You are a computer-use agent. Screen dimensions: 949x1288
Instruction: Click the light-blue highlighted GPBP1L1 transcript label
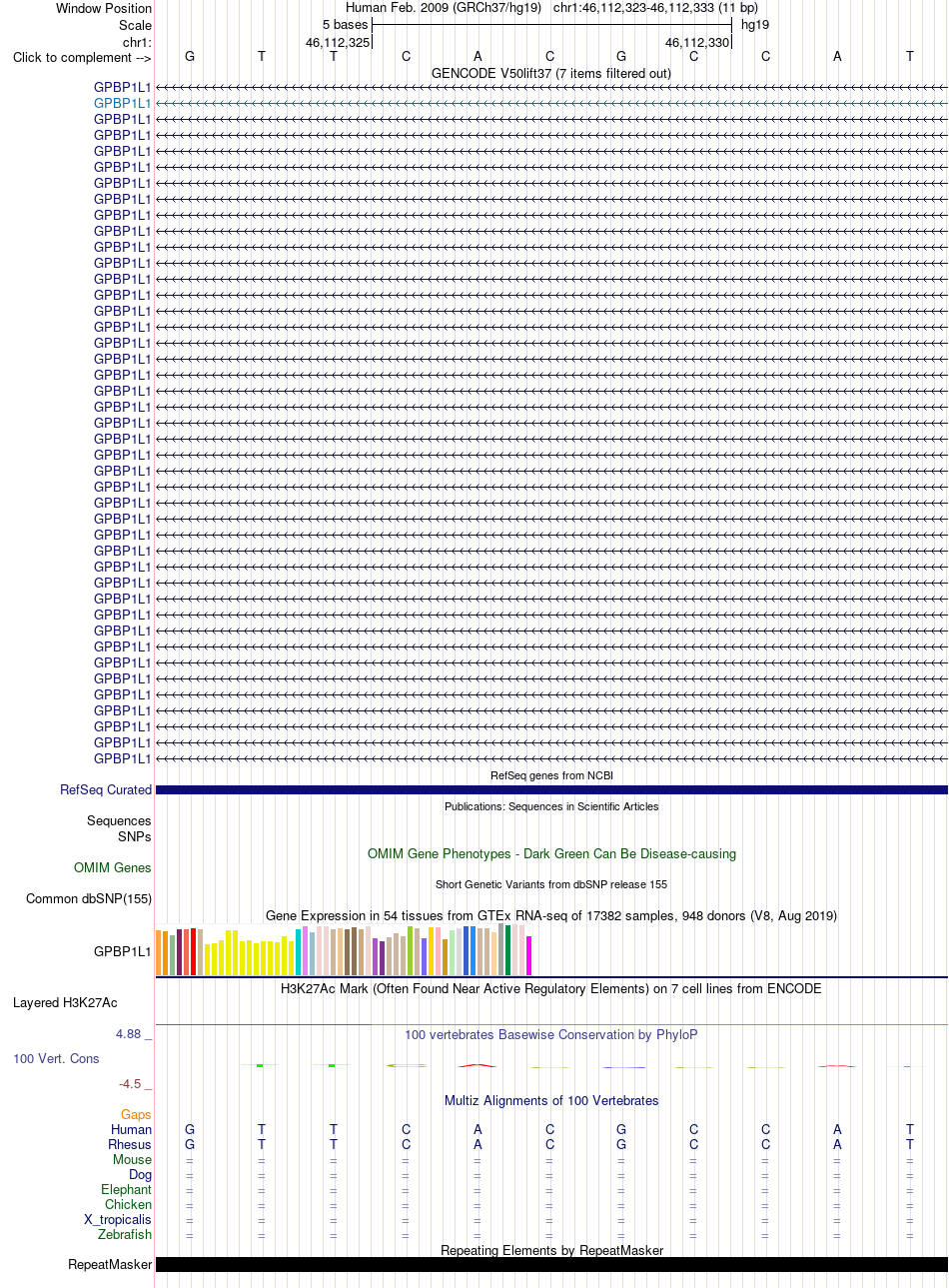click(x=123, y=103)
